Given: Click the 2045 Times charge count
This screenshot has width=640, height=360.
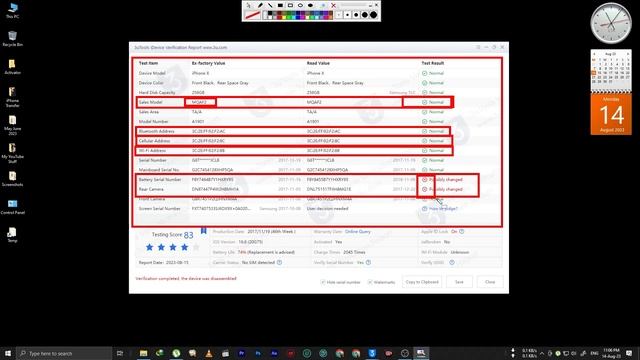Looking at the screenshot, I should 354,252.
